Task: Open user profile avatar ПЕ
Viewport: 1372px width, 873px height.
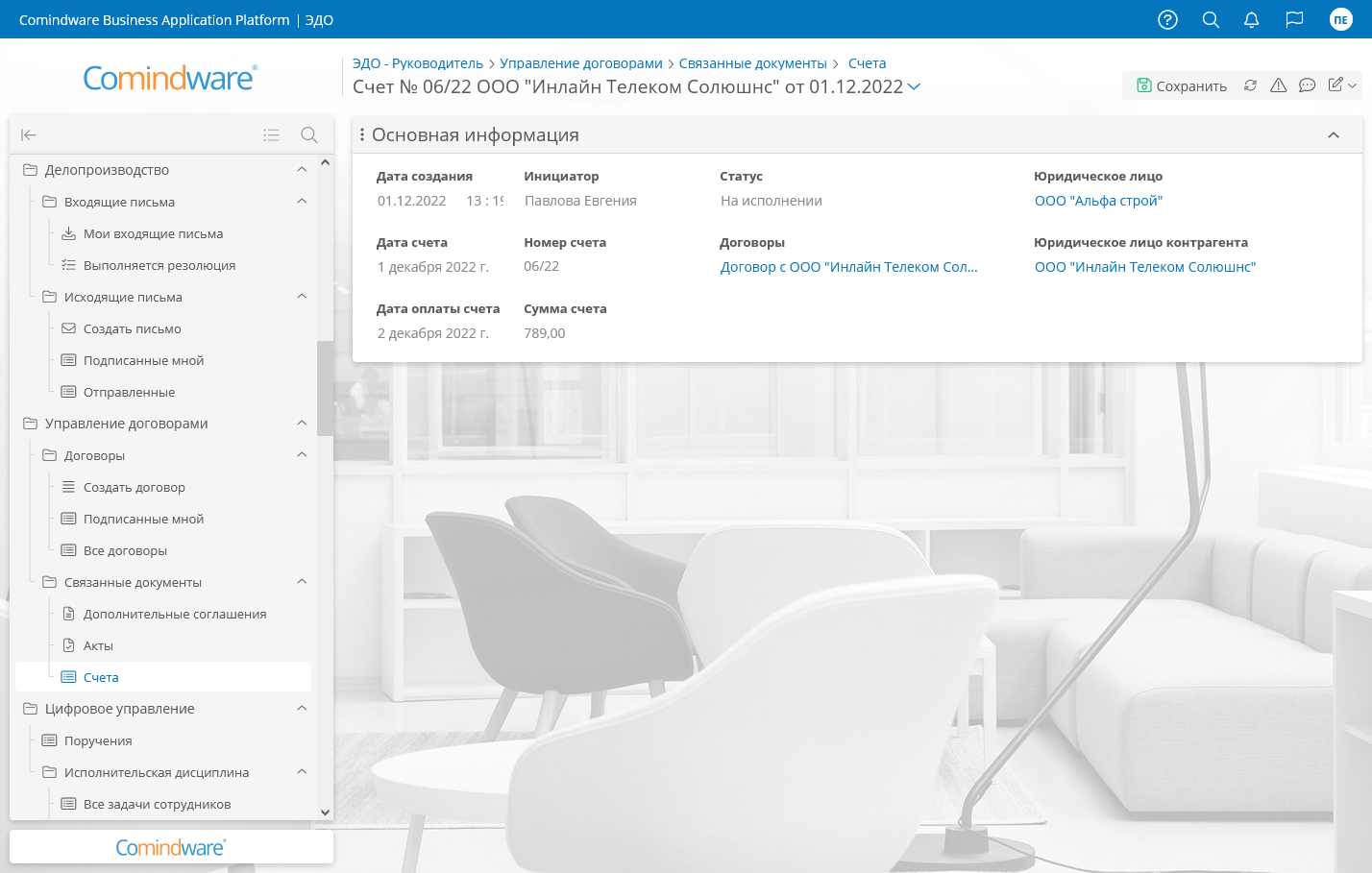Action: point(1340,19)
